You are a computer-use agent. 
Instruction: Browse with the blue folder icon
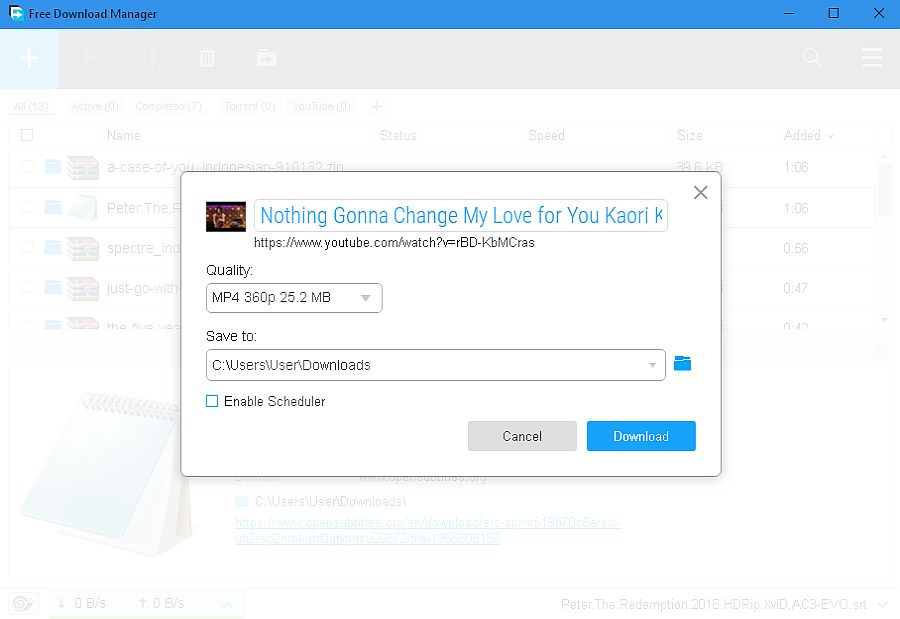682,364
